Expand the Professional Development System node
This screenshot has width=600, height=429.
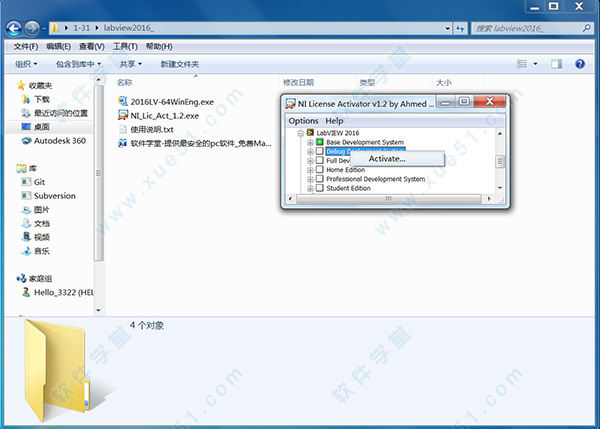tap(310, 179)
